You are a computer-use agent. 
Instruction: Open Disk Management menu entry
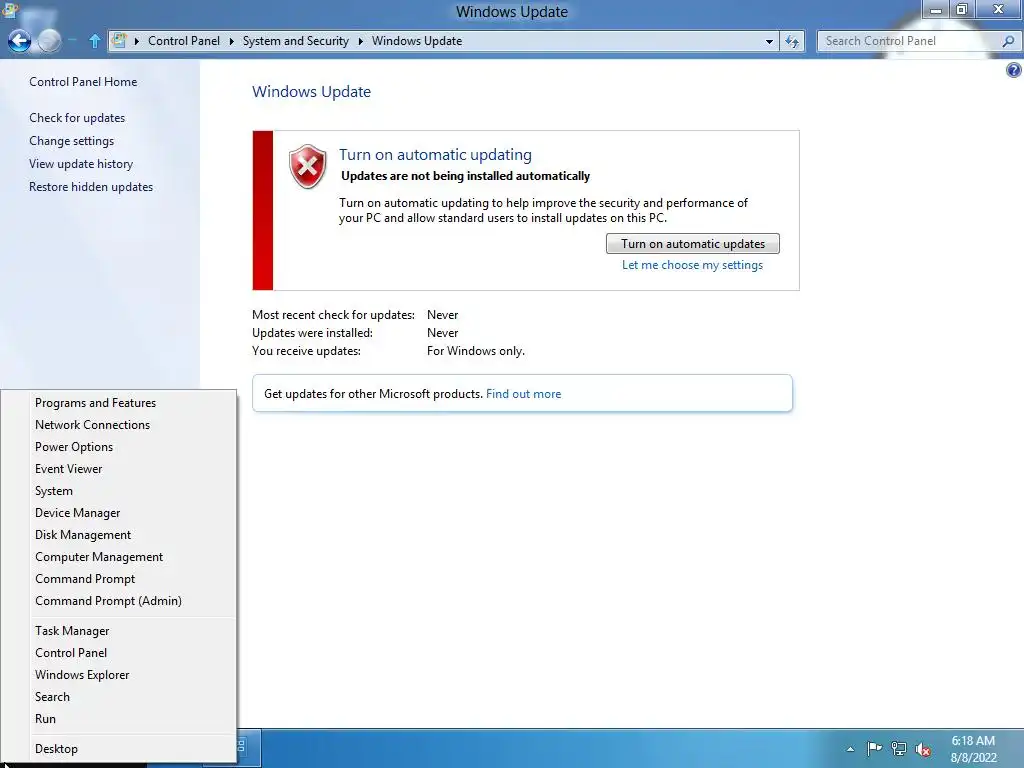click(83, 535)
